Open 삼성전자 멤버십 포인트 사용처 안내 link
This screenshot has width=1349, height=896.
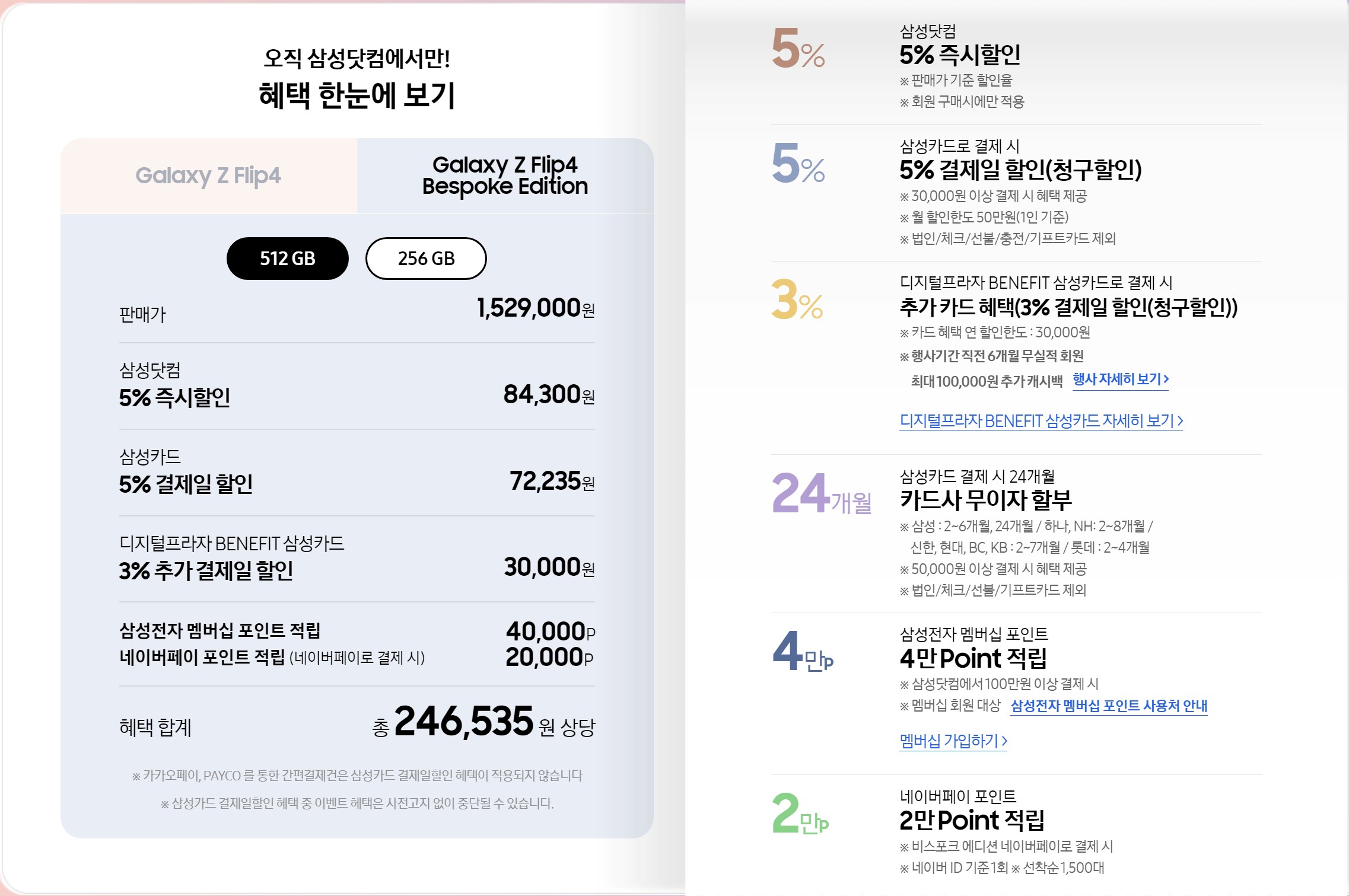point(1109,706)
